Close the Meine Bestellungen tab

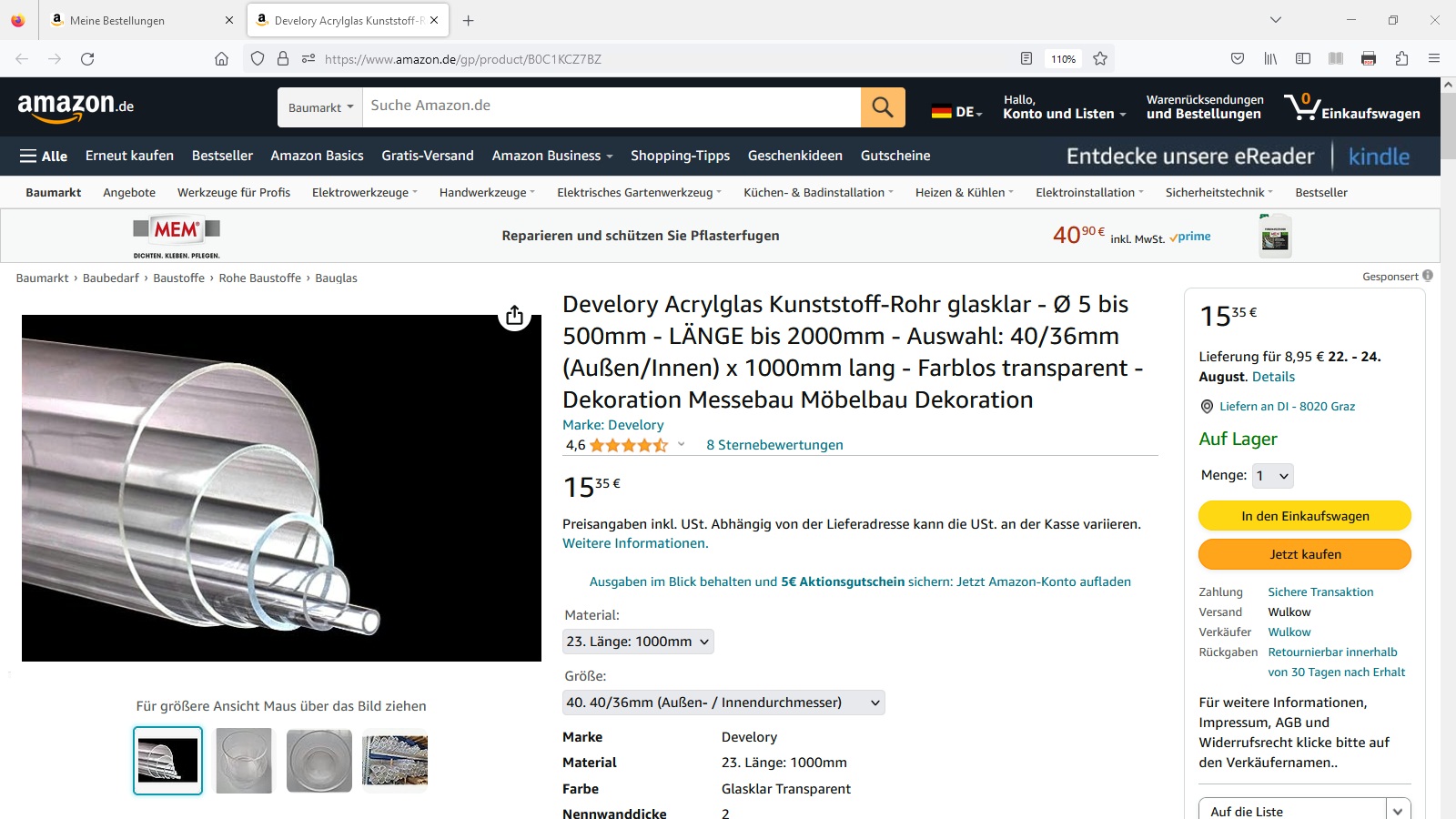tap(229, 20)
